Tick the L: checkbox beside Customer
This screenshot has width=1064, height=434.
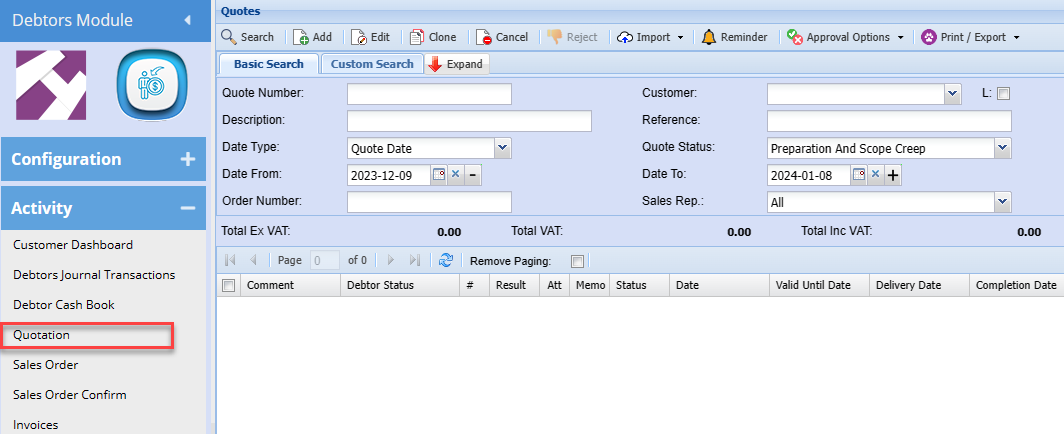[x=1004, y=94]
